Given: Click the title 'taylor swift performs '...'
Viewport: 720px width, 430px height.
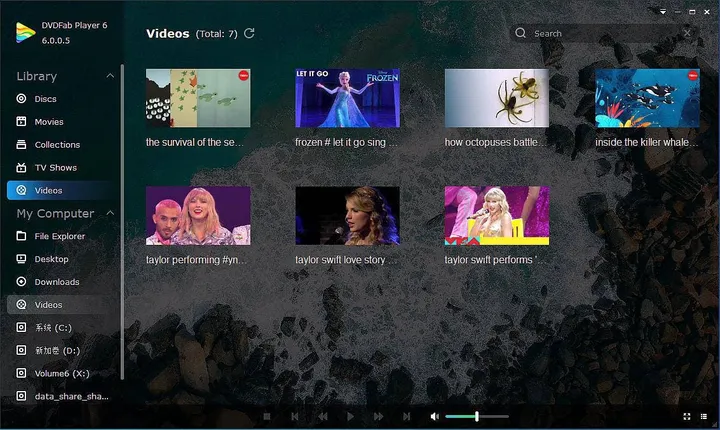Looking at the screenshot, I should pyautogui.click(x=495, y=260).
